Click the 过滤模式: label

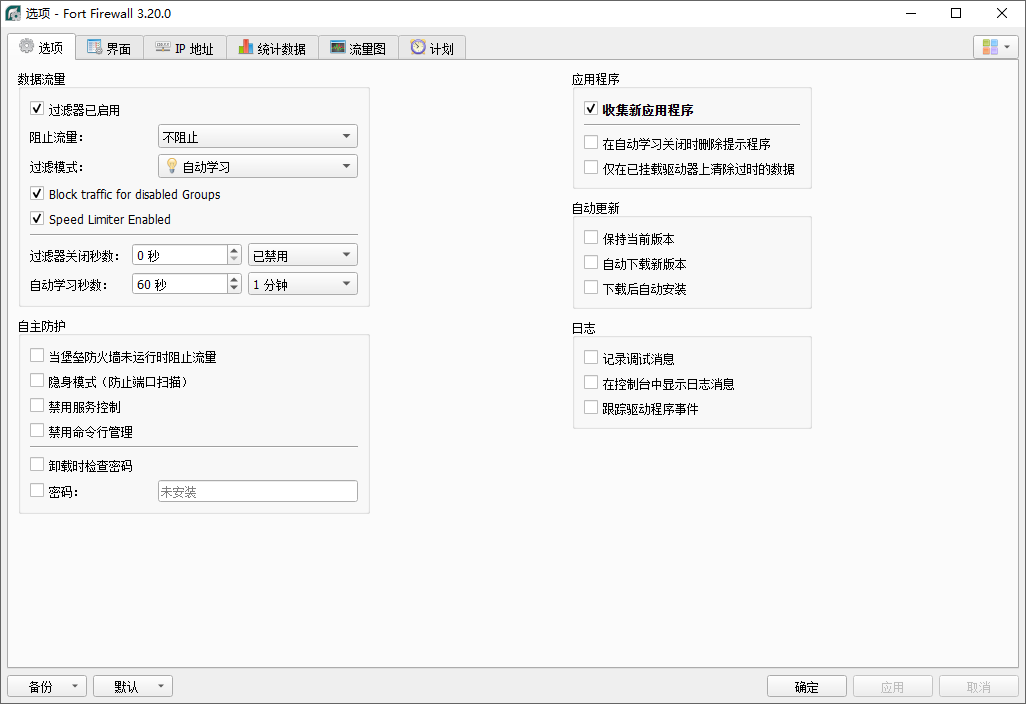coord(56,167)
